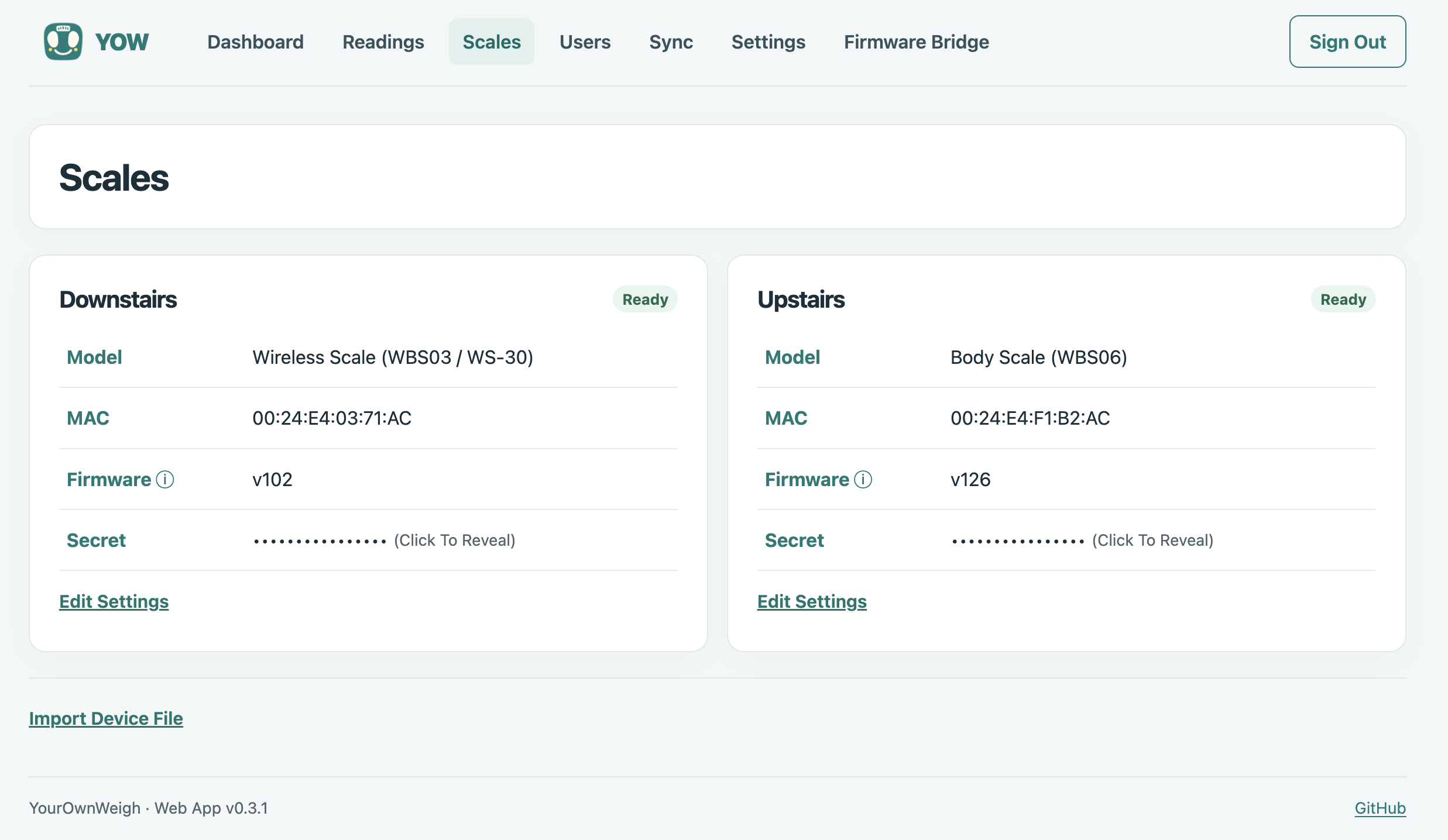Open Firmware info icon on Downstairs card
The width and height of the screenshot is (1448, 840).
(x=165, y=480)
